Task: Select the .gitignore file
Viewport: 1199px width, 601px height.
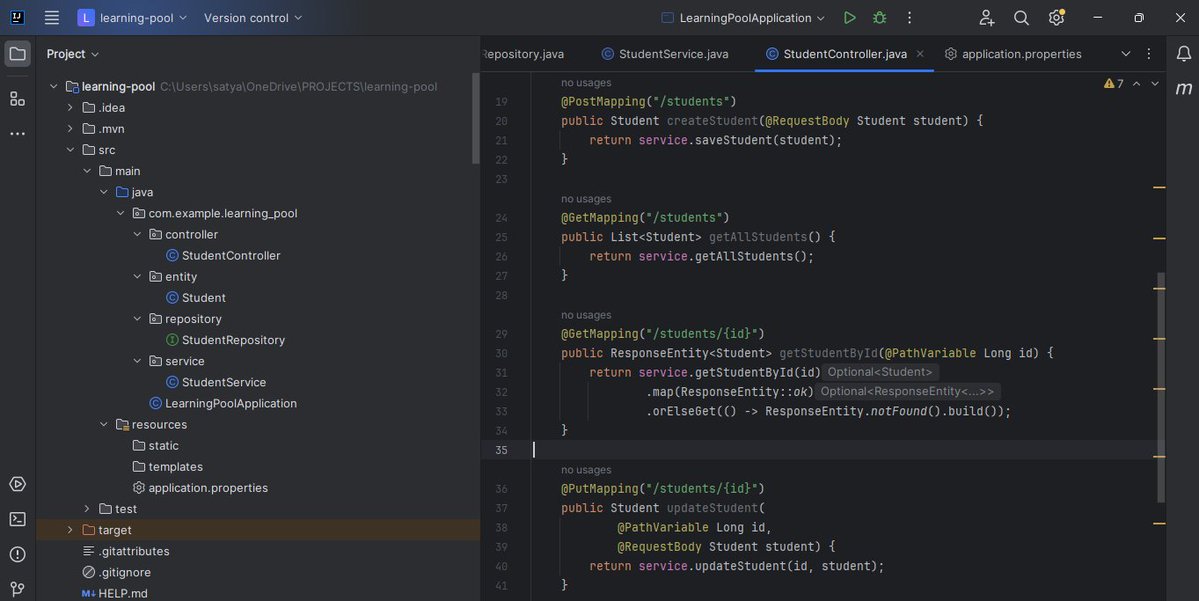Action: (116, 572)
